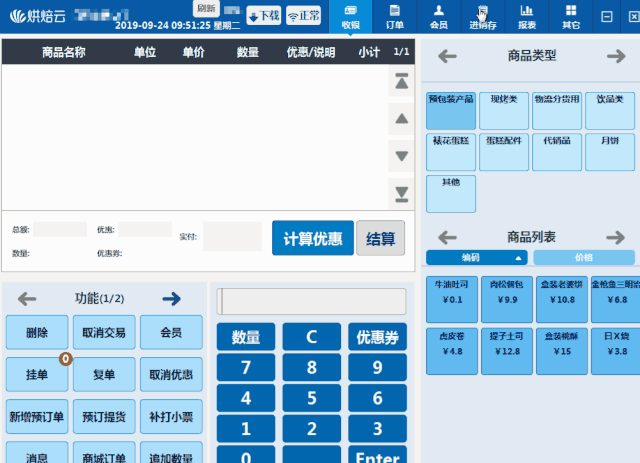
Task: Click the 计算优惠 button
Action: pyautogui.click(x=312, y=239)
